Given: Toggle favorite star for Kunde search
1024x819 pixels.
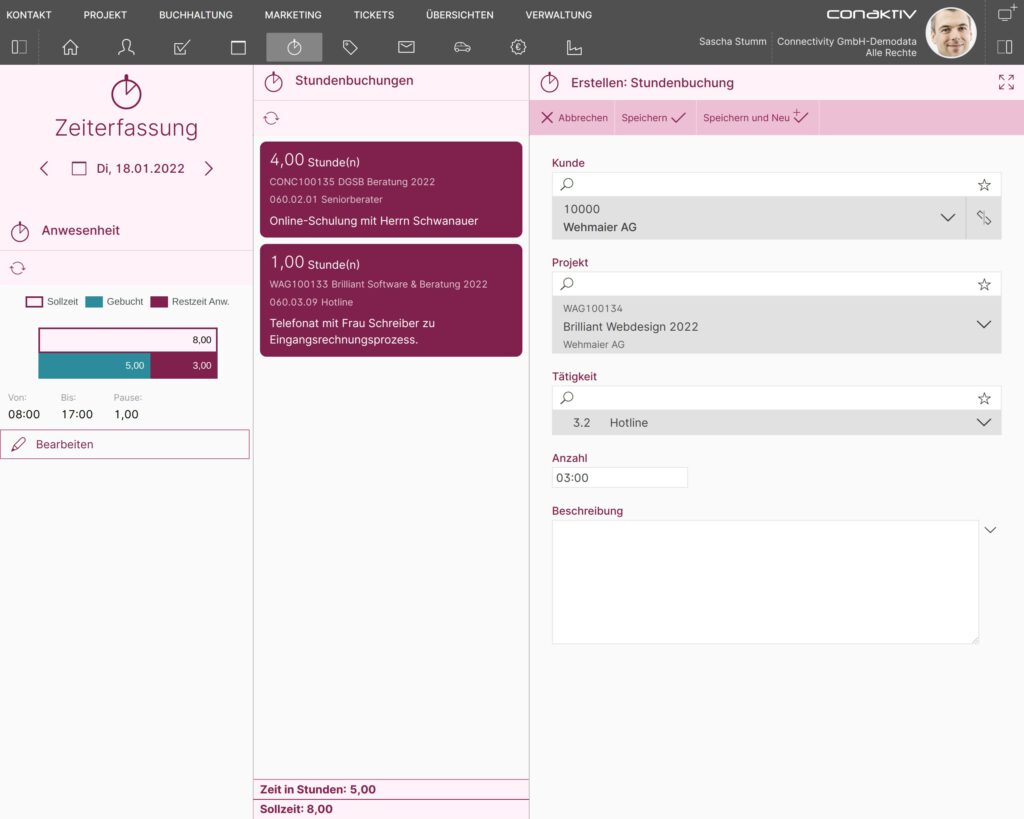Looking at the screenshot, I should click(984, 185).
